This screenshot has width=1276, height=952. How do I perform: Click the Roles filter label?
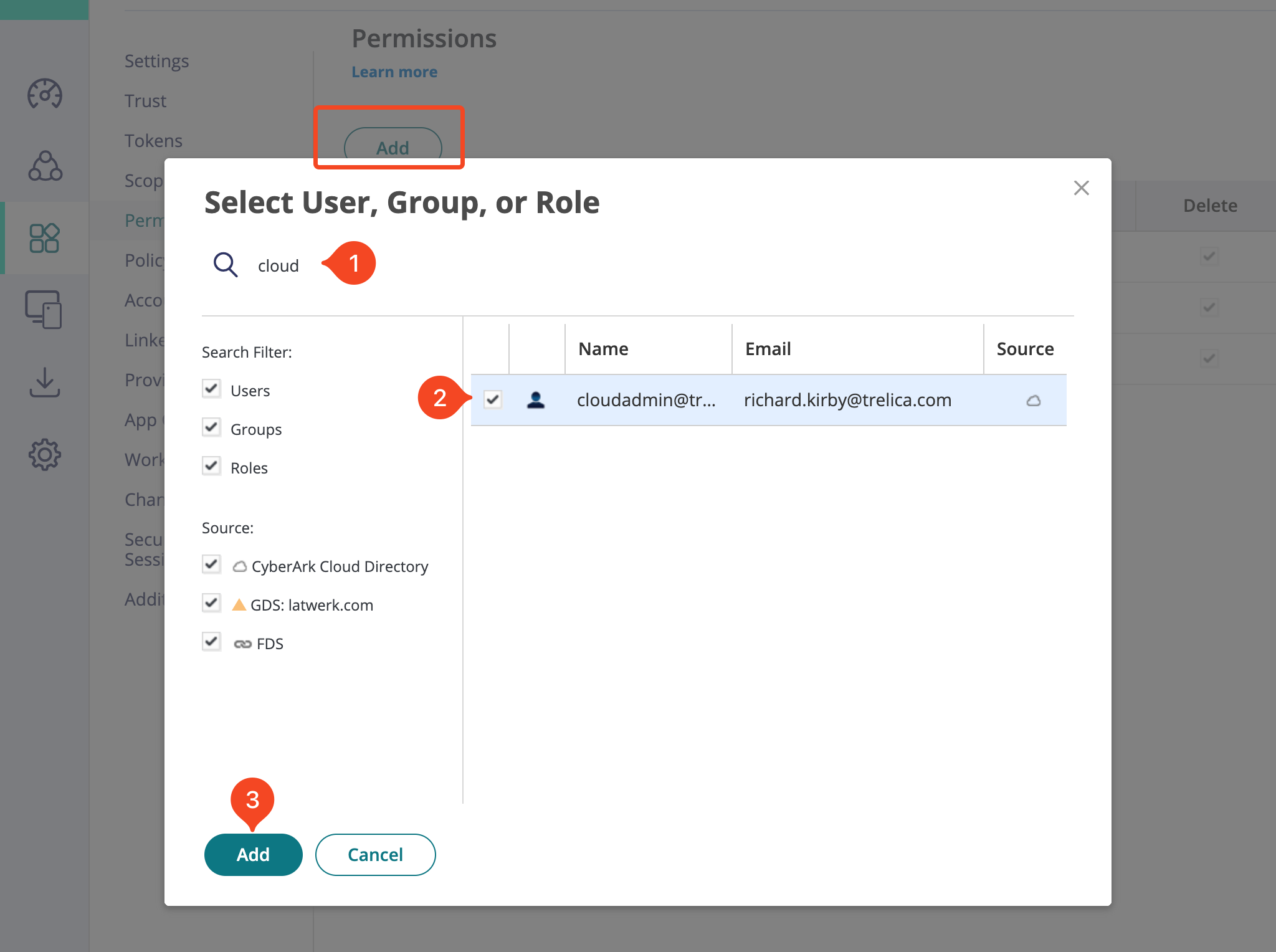coord(249,468)
